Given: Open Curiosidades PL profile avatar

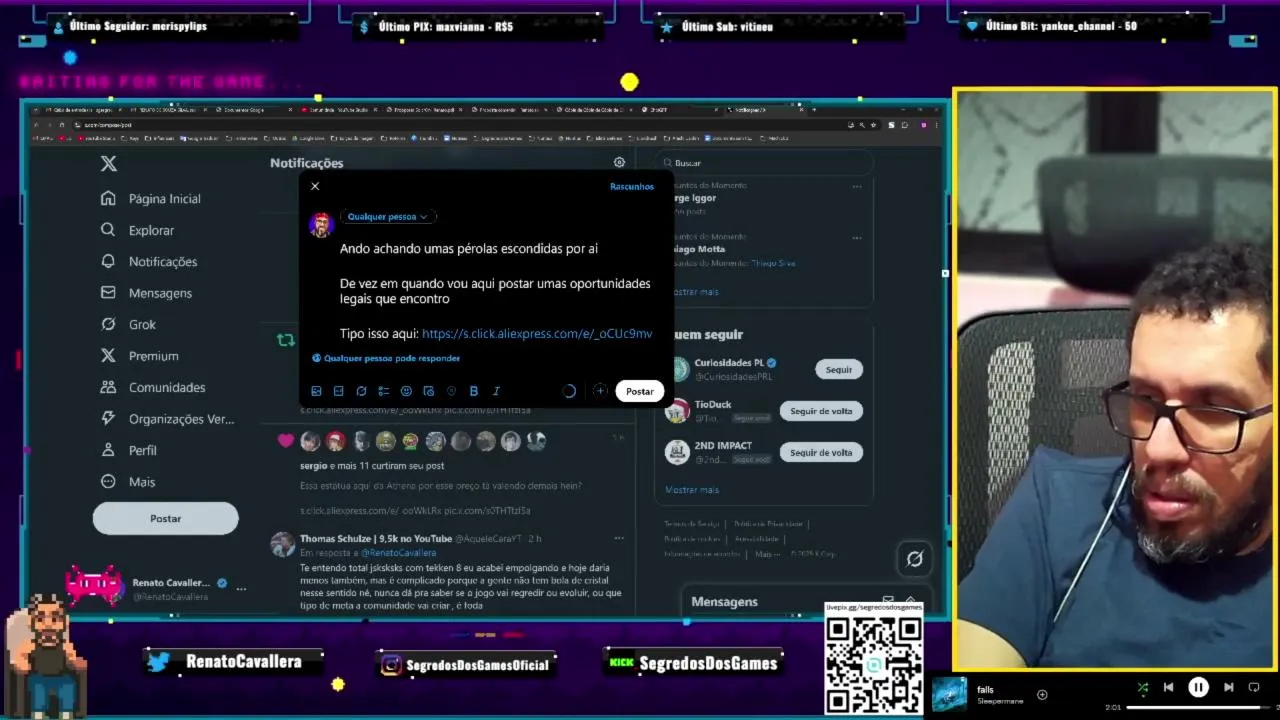Looking at the screenshot, I should [677, 369].
